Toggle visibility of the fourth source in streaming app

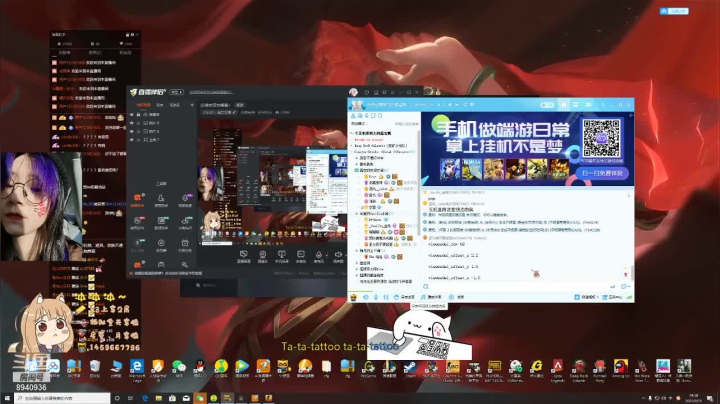pos(132,140)
